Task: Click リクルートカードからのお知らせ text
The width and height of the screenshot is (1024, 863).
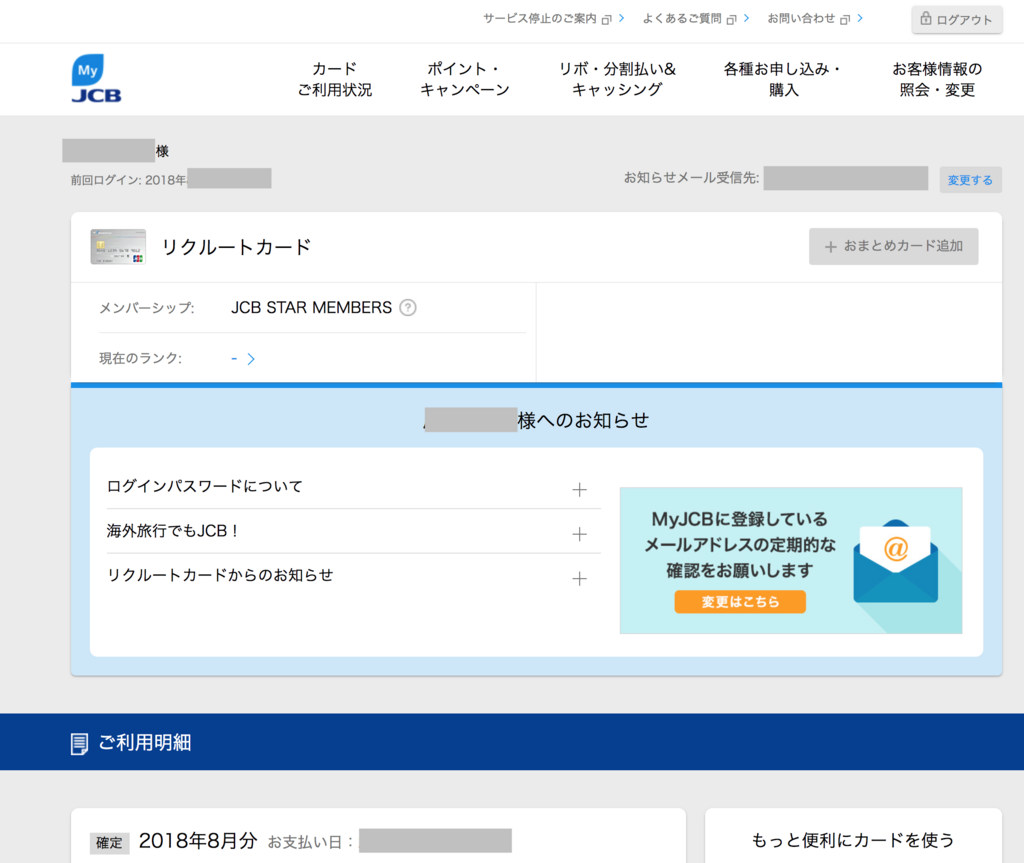Action: point(220,575)
